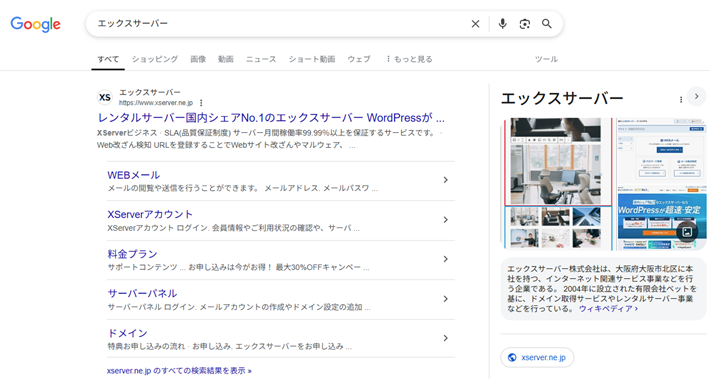Click the chevron on the WEBメール row
The height and width of the screenshot is (379, 710).
pyautogui.click(x=446, y=180)
